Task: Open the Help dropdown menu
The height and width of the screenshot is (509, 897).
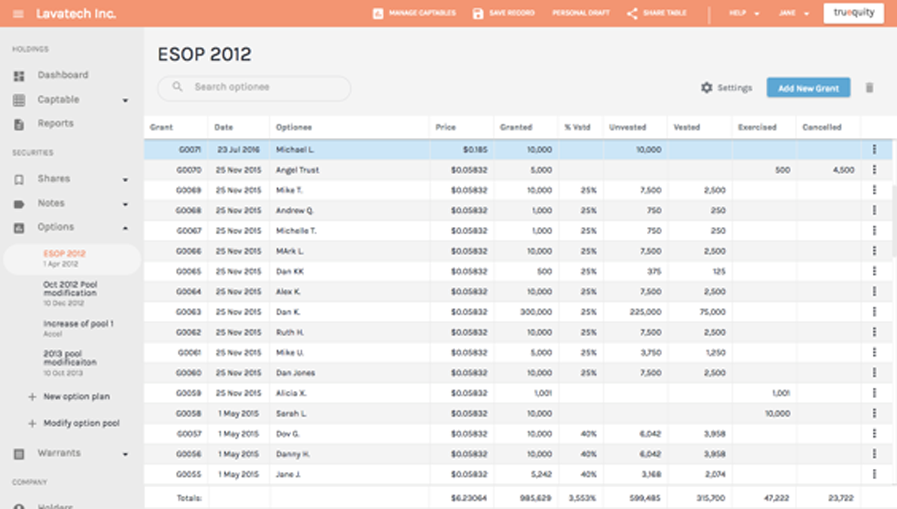Action: pos(743,14)
